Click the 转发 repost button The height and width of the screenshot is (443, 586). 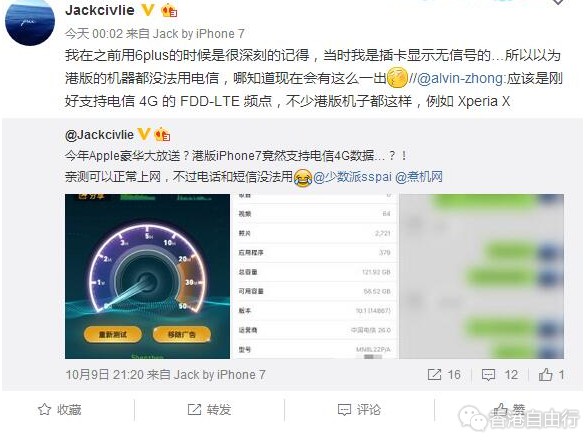point(209,410)
